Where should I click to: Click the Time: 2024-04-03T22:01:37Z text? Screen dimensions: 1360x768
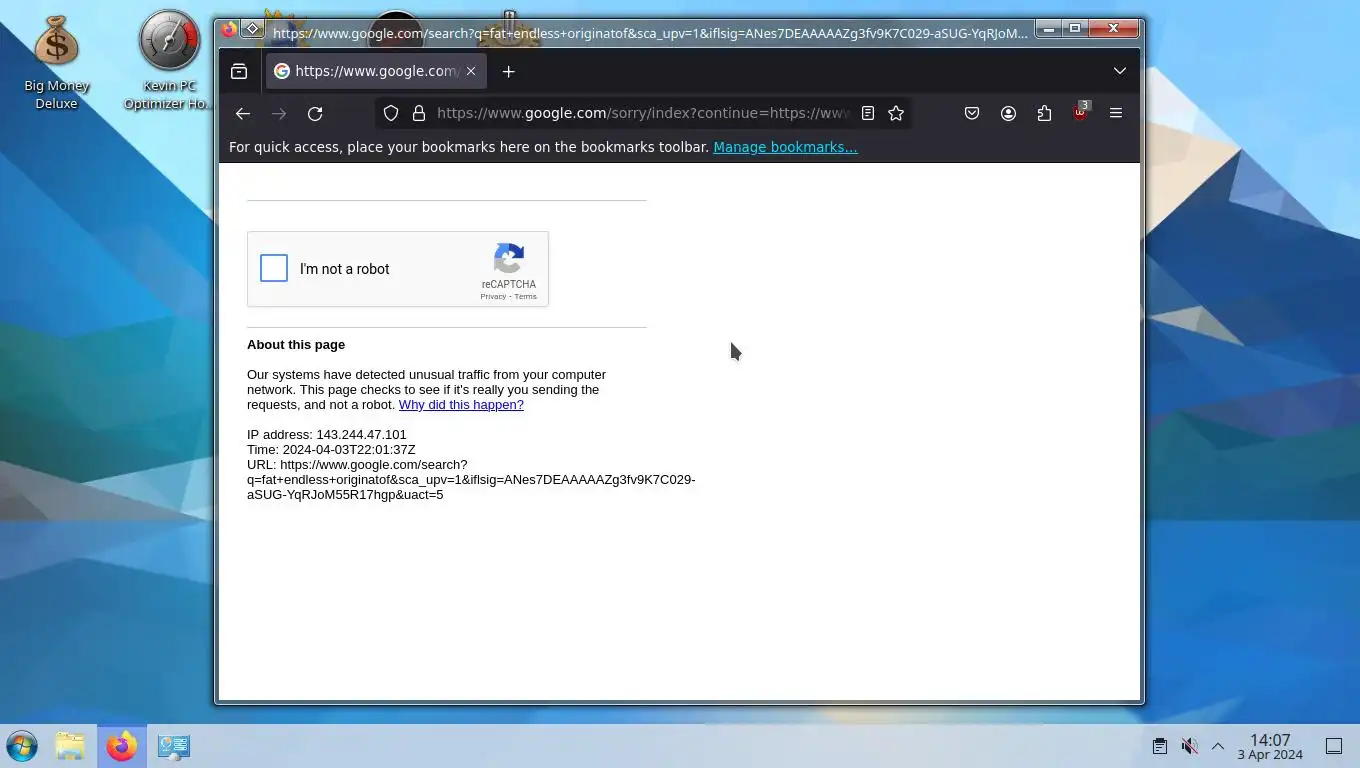(x=331, y=450)
